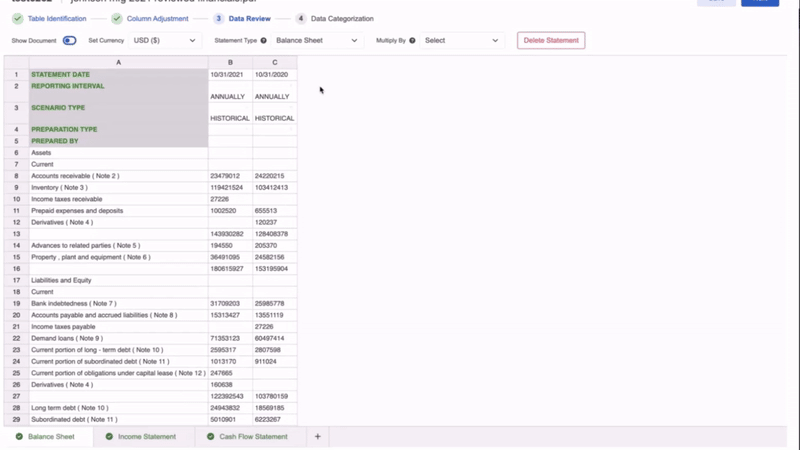800x450 pixels.
Task: Go to the Table Identification step label
Action: coord(57,18)
